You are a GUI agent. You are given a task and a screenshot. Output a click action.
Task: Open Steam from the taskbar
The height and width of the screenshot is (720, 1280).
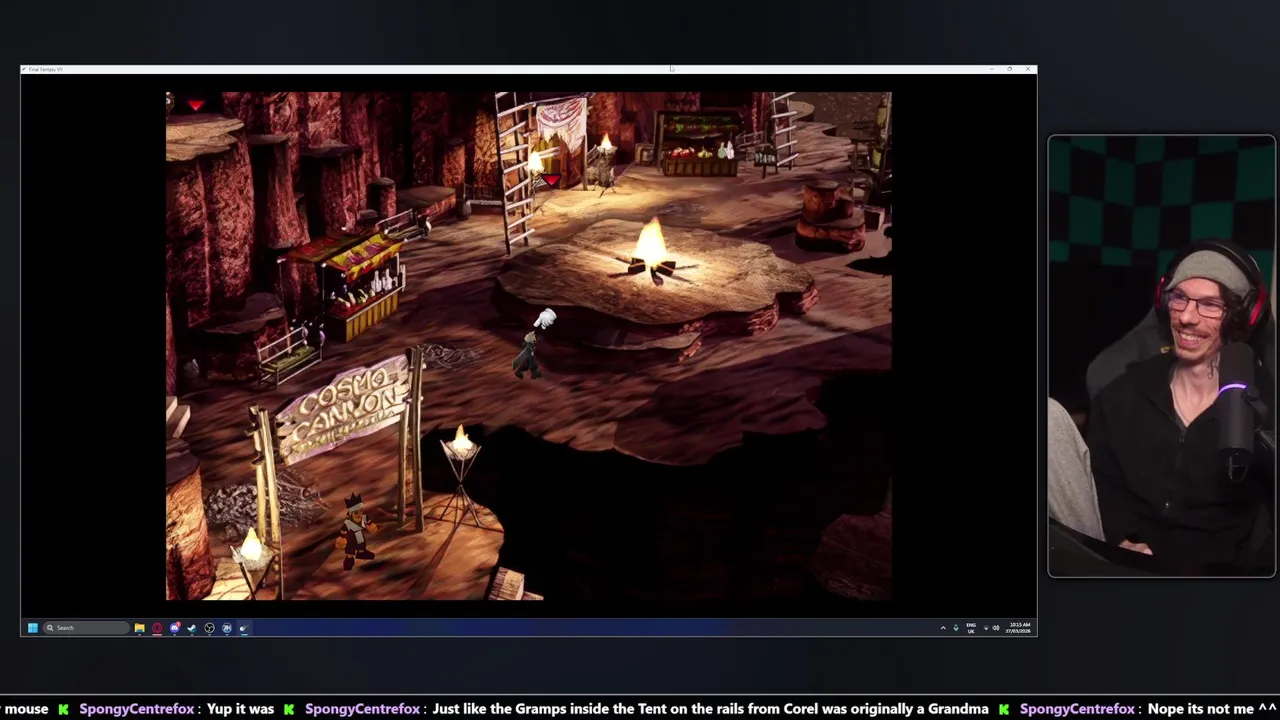(x=192, y=628)
